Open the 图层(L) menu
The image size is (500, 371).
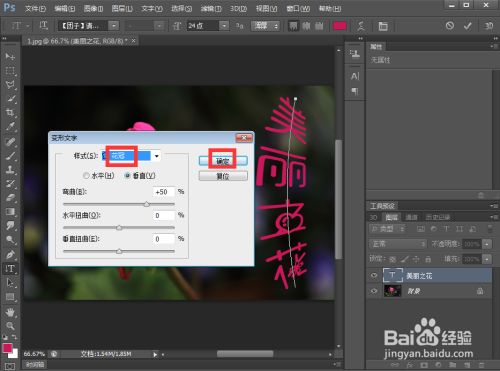(x=122, y=8)
